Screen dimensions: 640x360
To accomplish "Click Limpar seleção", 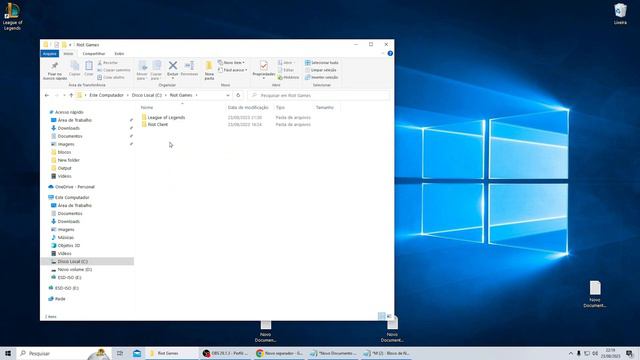I will click(321, 70).
